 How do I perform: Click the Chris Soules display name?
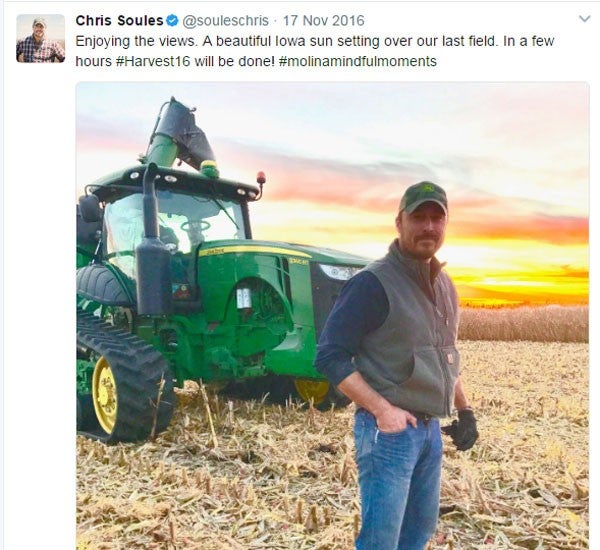click(119, 21)
